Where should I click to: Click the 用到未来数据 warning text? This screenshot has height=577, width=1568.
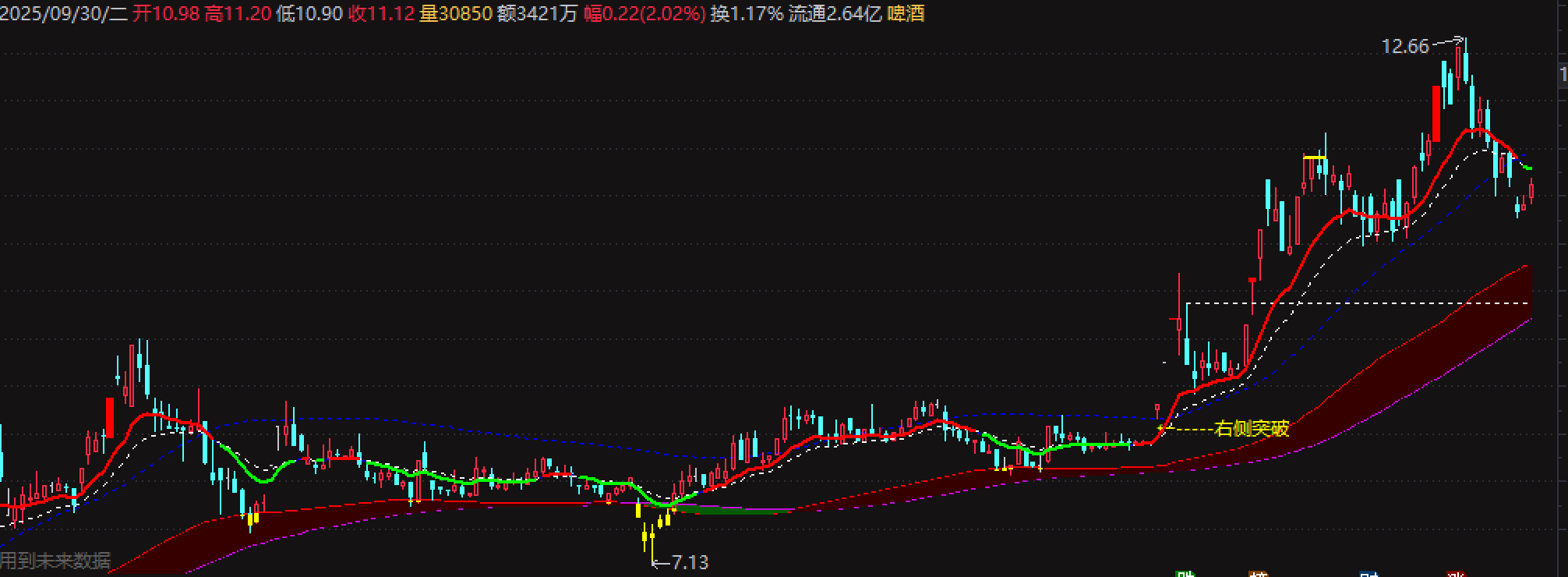55,561
